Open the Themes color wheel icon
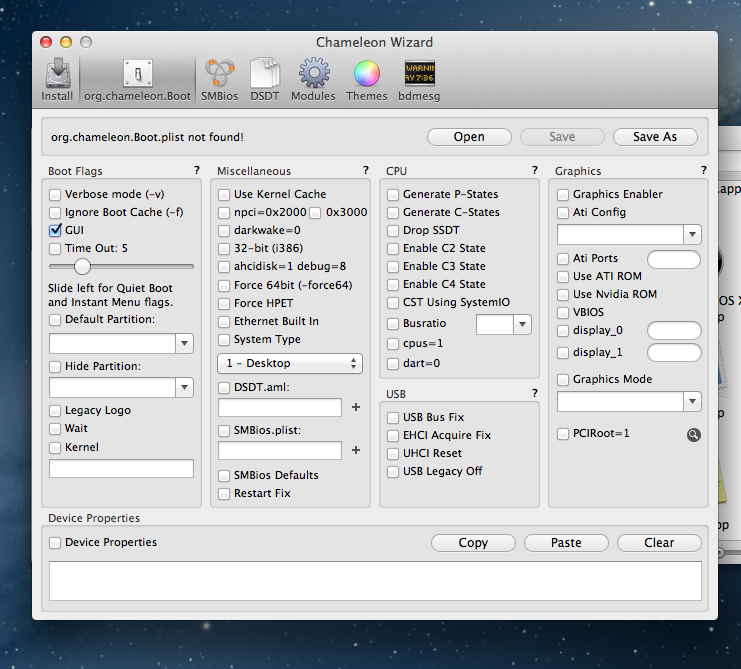The height and width of the screenshot is (669, 741). tap(366, 78)
